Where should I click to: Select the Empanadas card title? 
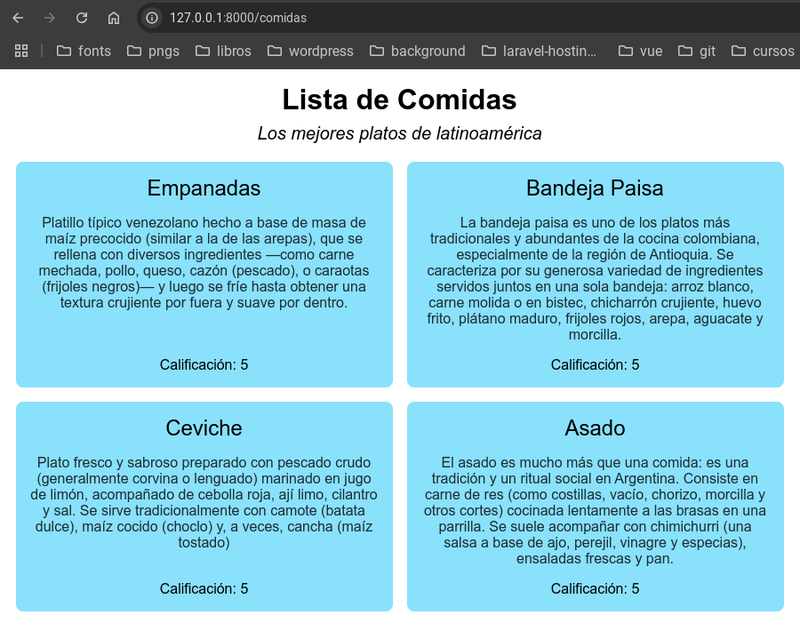point(204,188)
